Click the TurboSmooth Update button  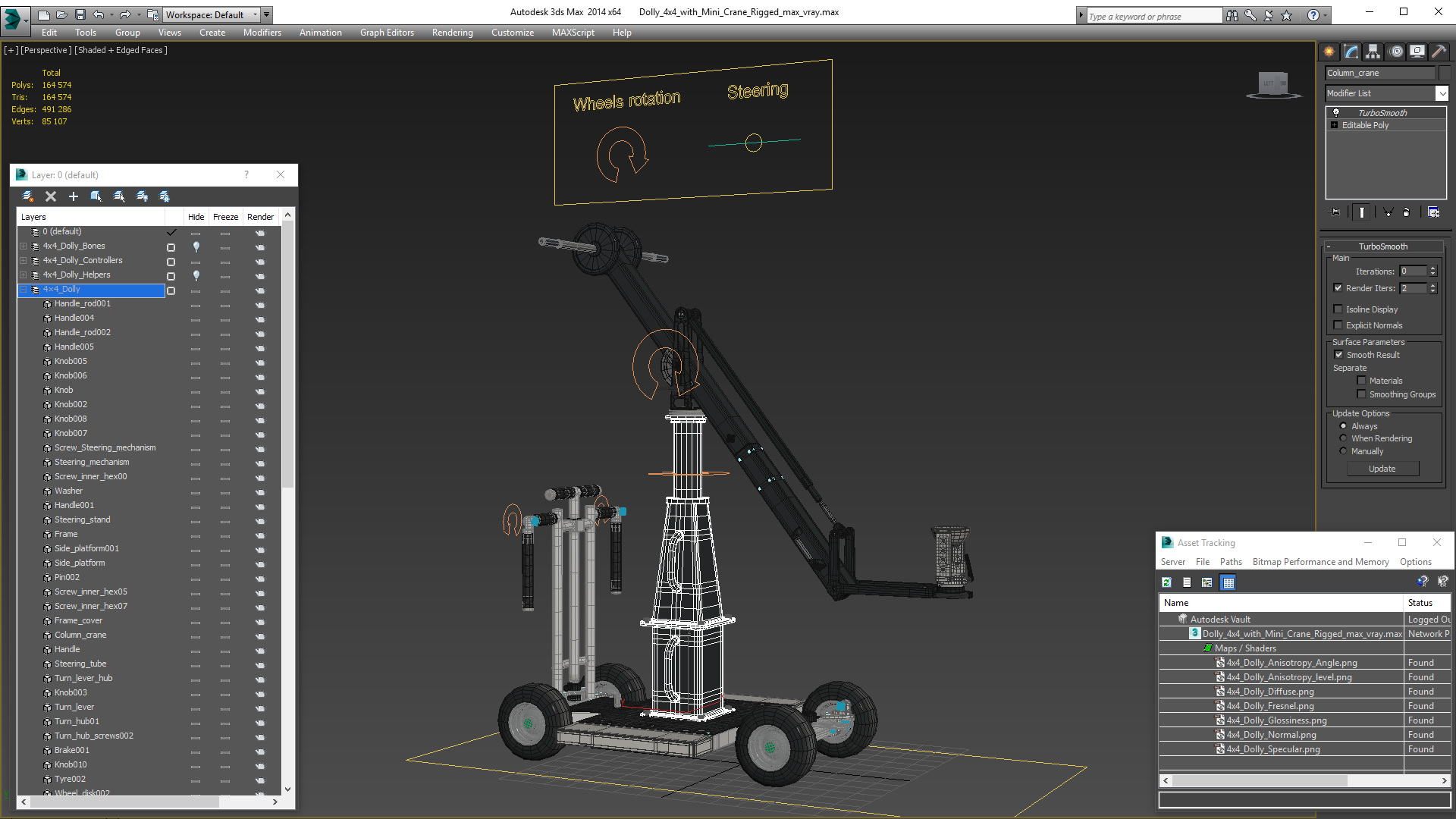click(1382, 469)
